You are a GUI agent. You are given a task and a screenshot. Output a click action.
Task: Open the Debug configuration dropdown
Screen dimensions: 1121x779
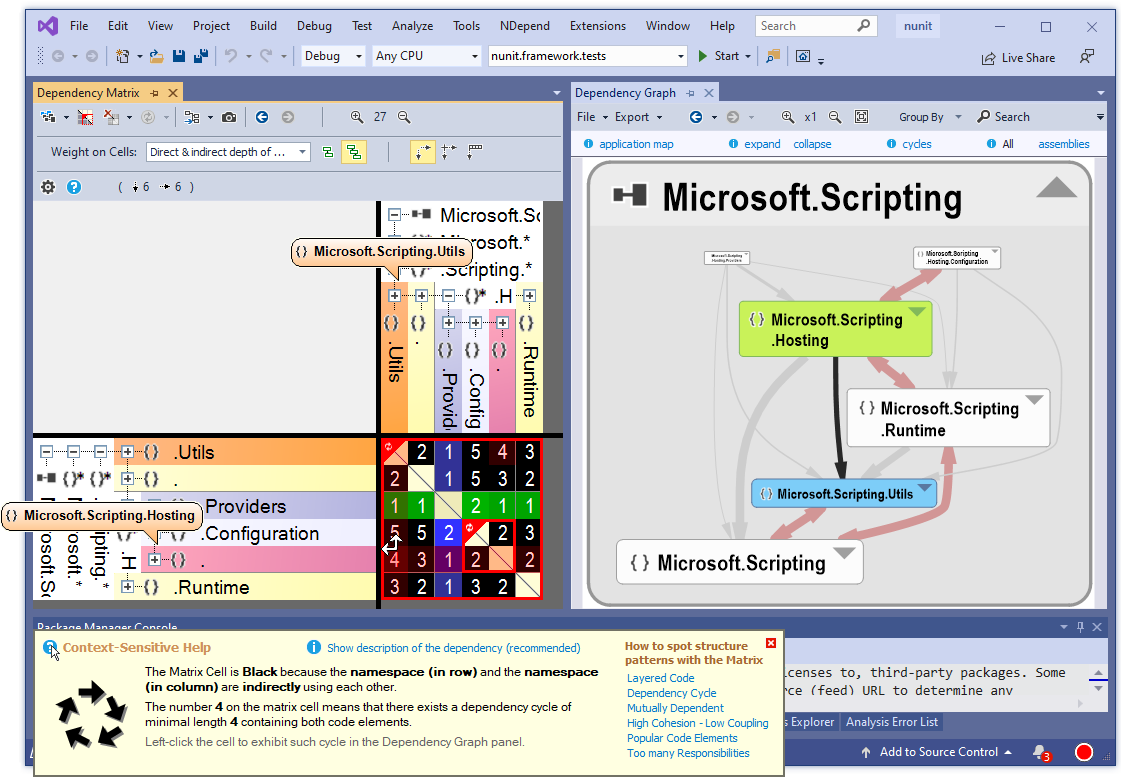(332, 56)
